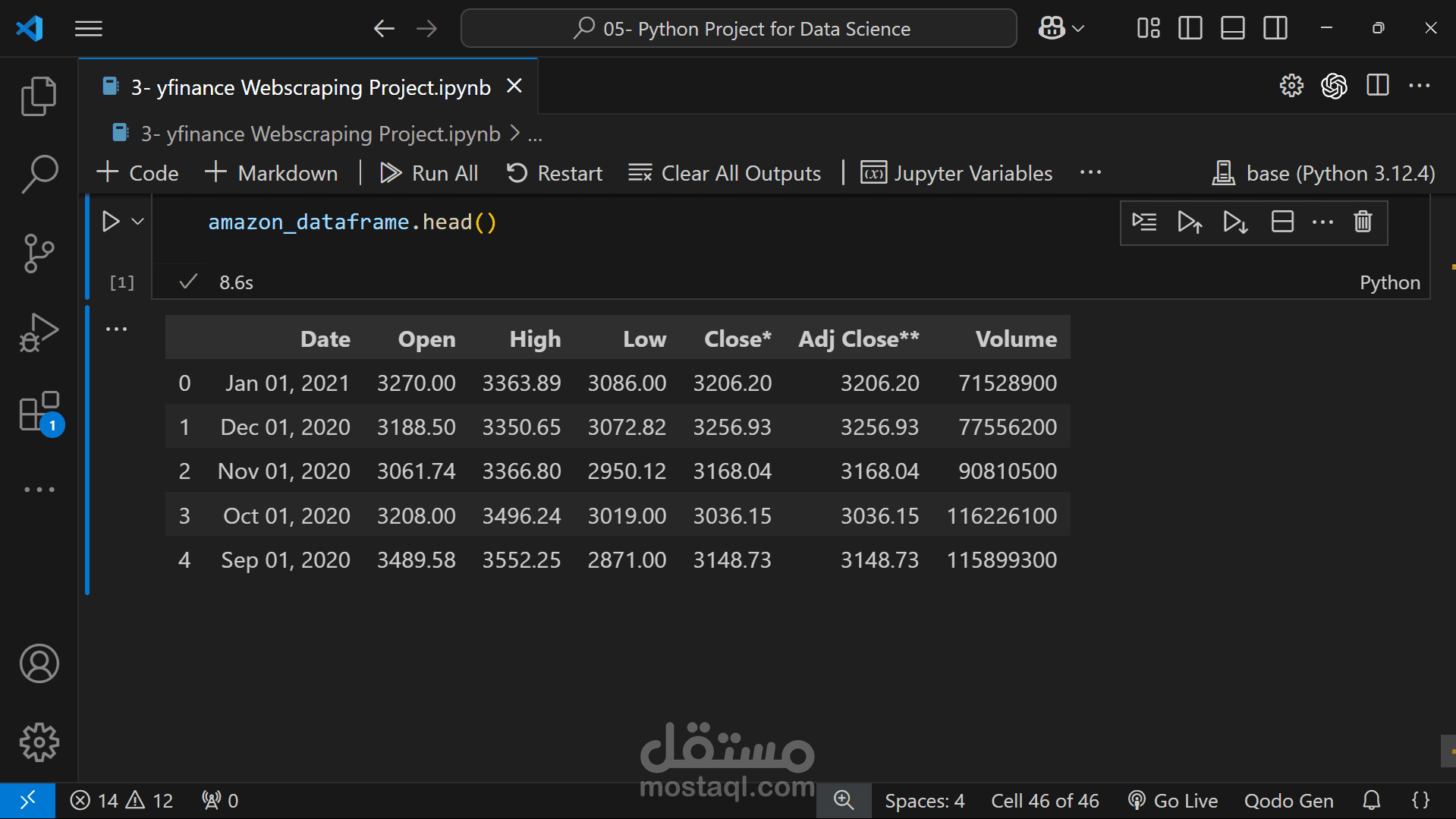Run the amazon_dataframe.head() cell
Viewport: 1456px width, 819px height.
[111, 222]
